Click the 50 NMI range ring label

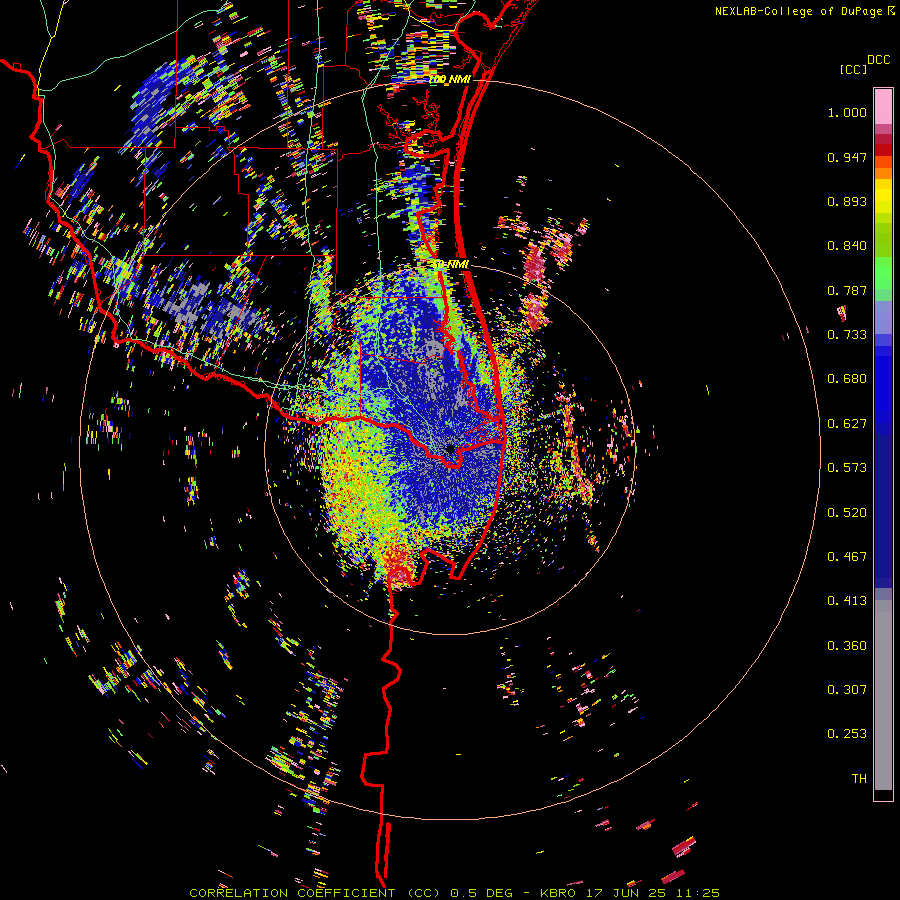pyautogui.click(x=451, y=264)
